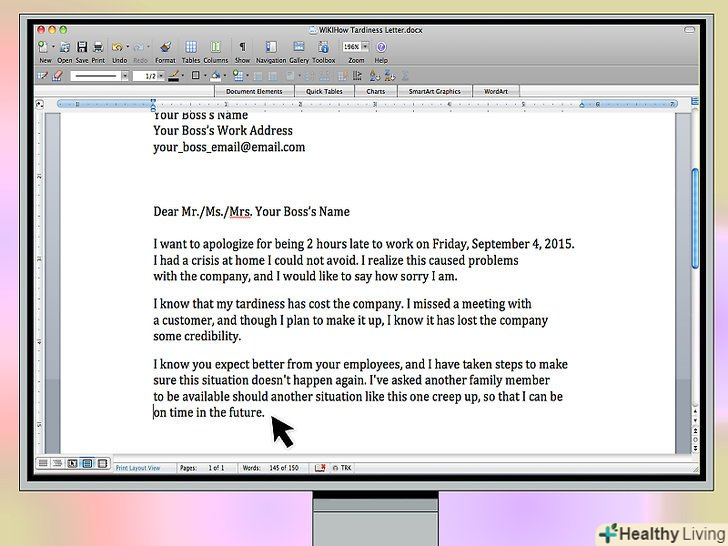
Task: Print the letter with the Print icon
Action: 98,47
